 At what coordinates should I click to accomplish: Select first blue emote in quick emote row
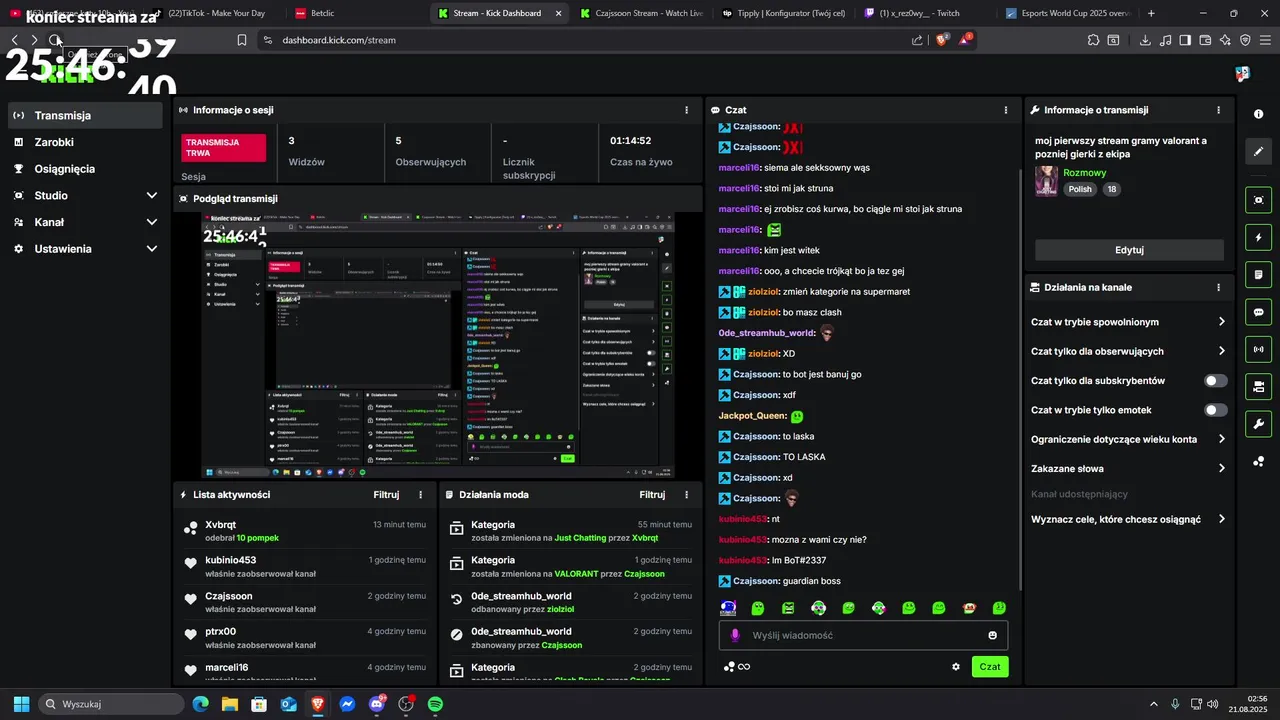tap(729, 608)
